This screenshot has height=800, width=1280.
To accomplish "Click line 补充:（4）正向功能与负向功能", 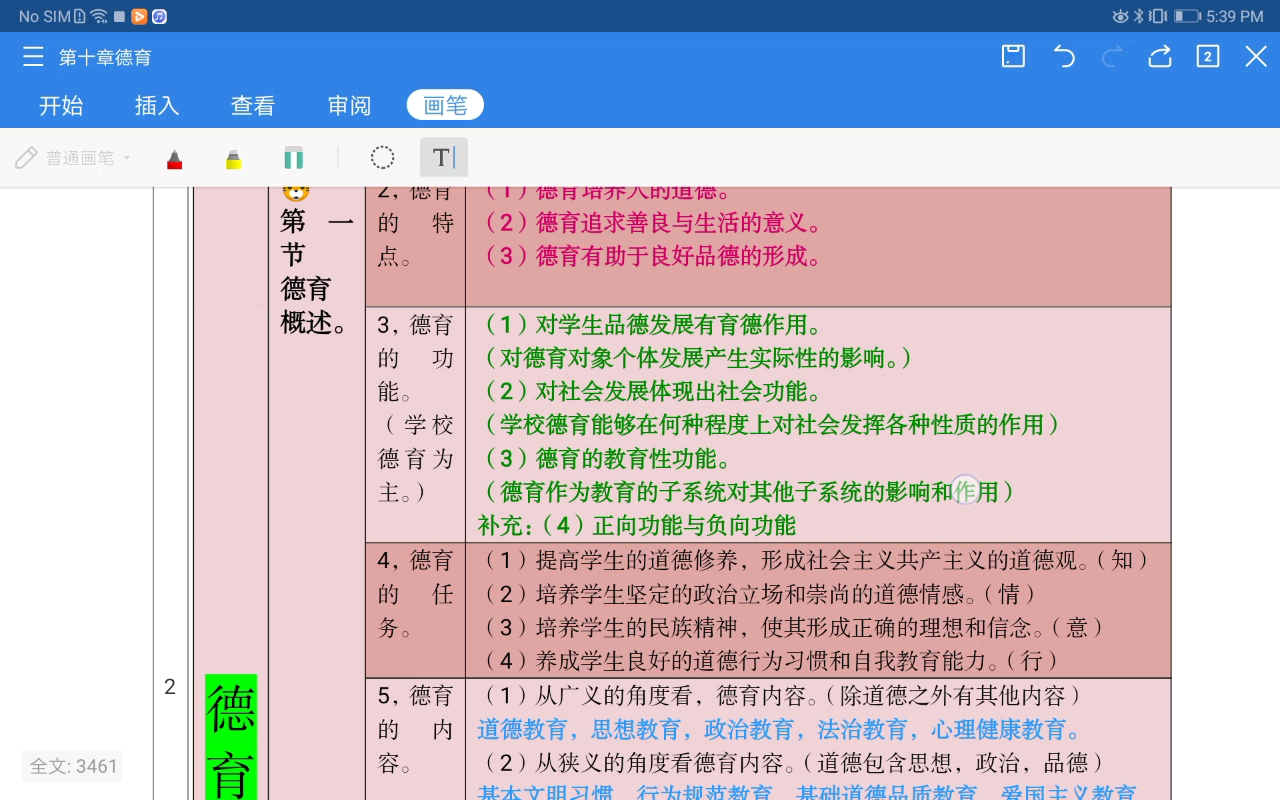I will pos(637,525).
